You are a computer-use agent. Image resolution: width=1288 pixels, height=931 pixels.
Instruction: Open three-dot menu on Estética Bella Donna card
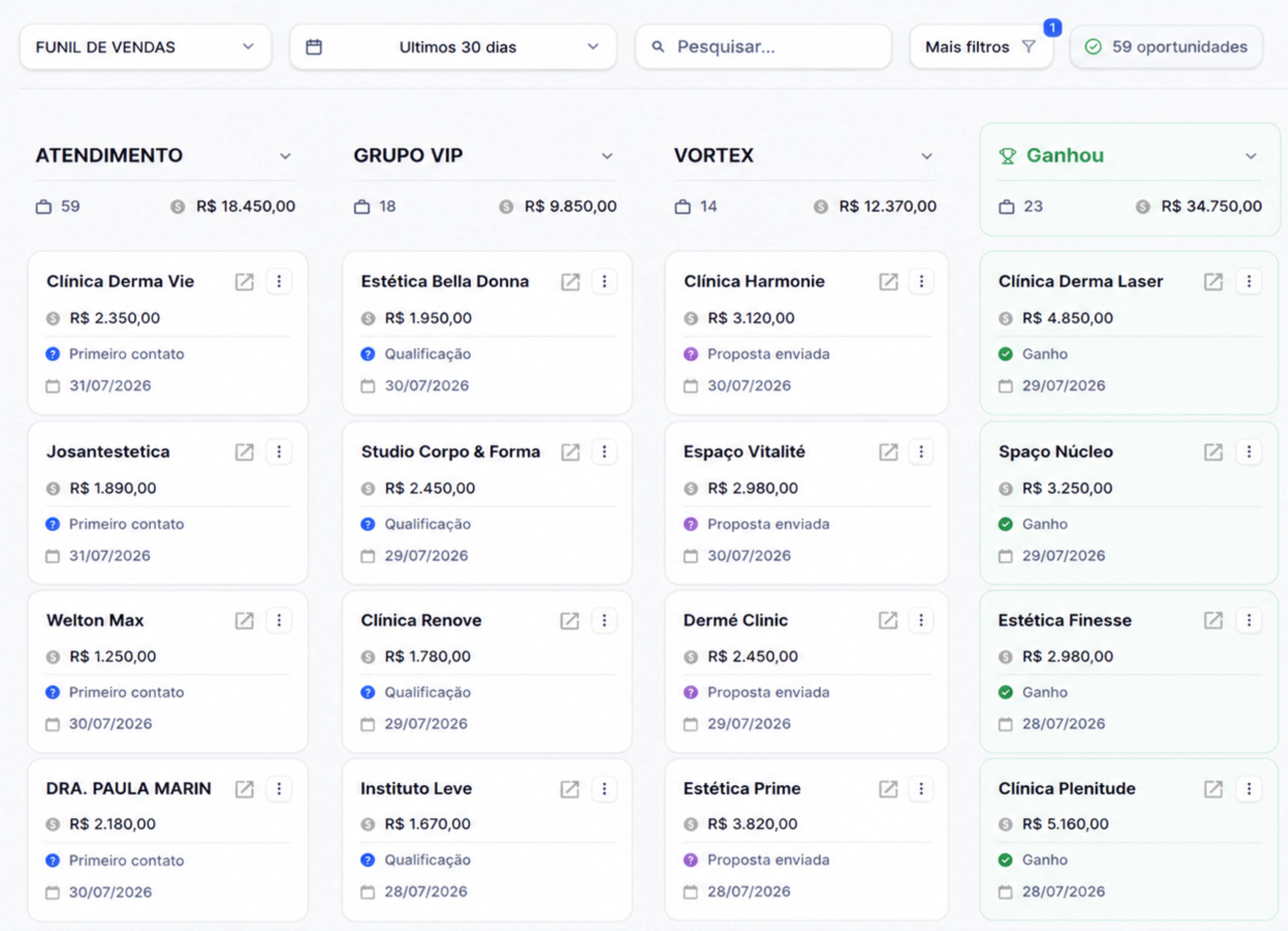604,282
